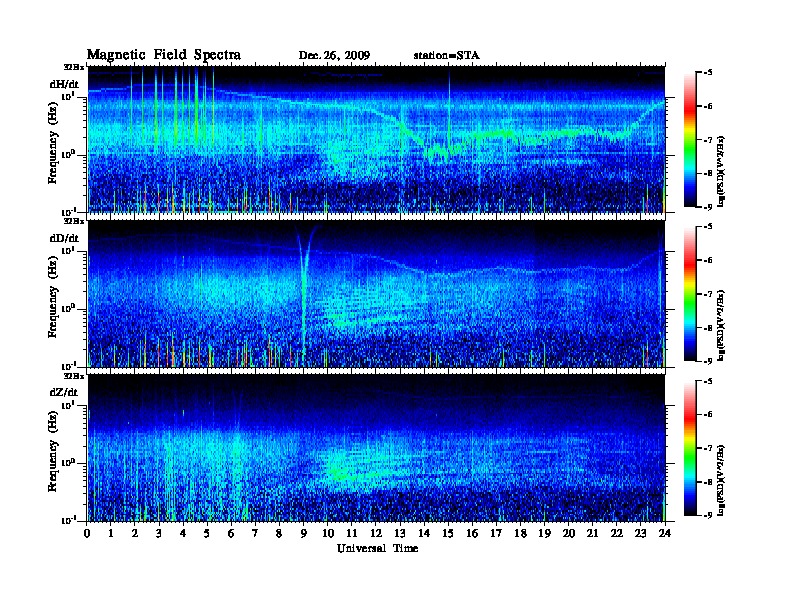The image size is (792, 612).
Task: Select the dZ/dt panel label
Action: pyautogui.click(x=64, y=392)
